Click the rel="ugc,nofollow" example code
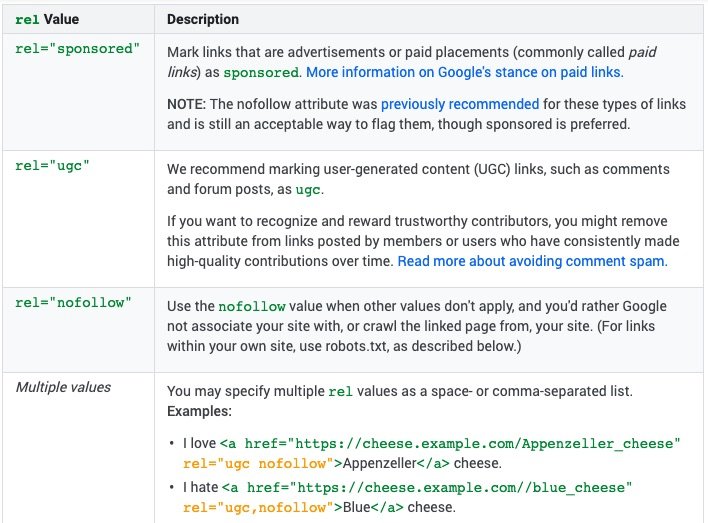The image size is (708, 523). click(258, 507)
